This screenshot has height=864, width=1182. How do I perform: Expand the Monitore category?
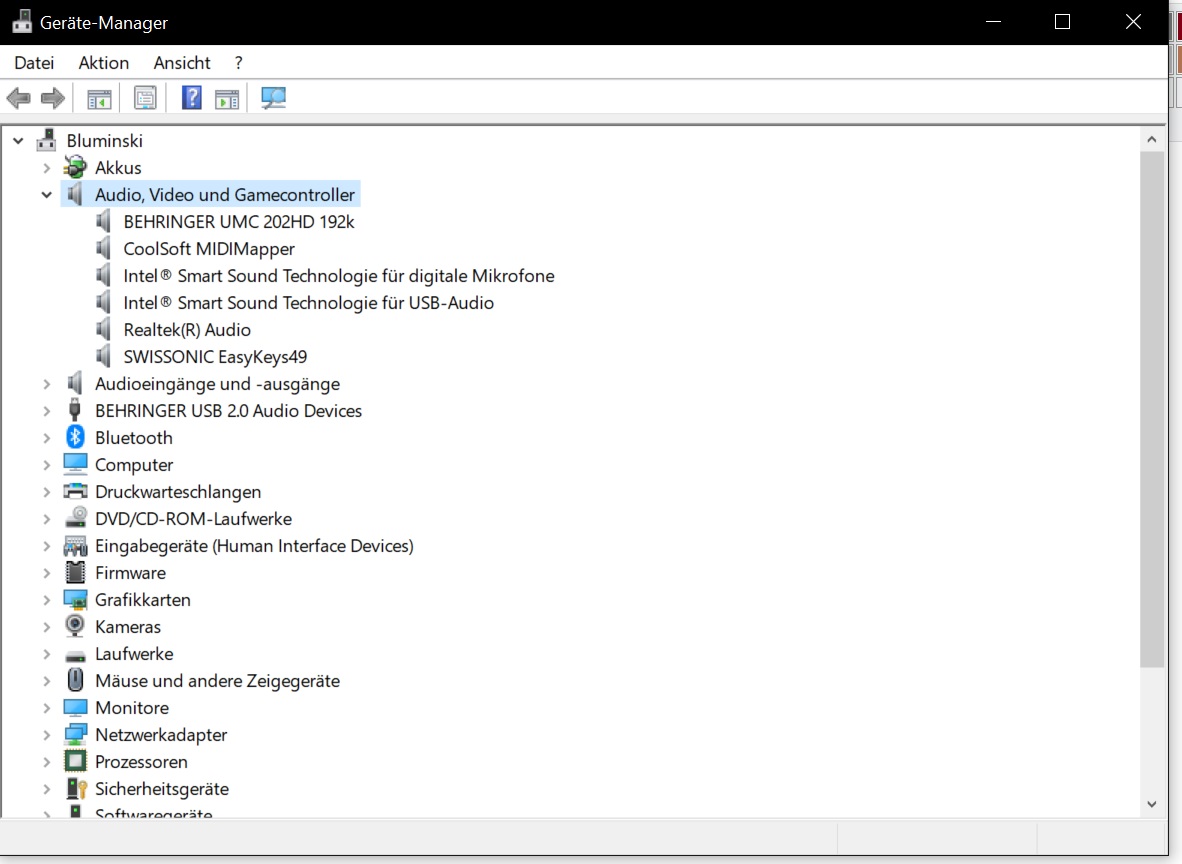(x=47, y=708)
